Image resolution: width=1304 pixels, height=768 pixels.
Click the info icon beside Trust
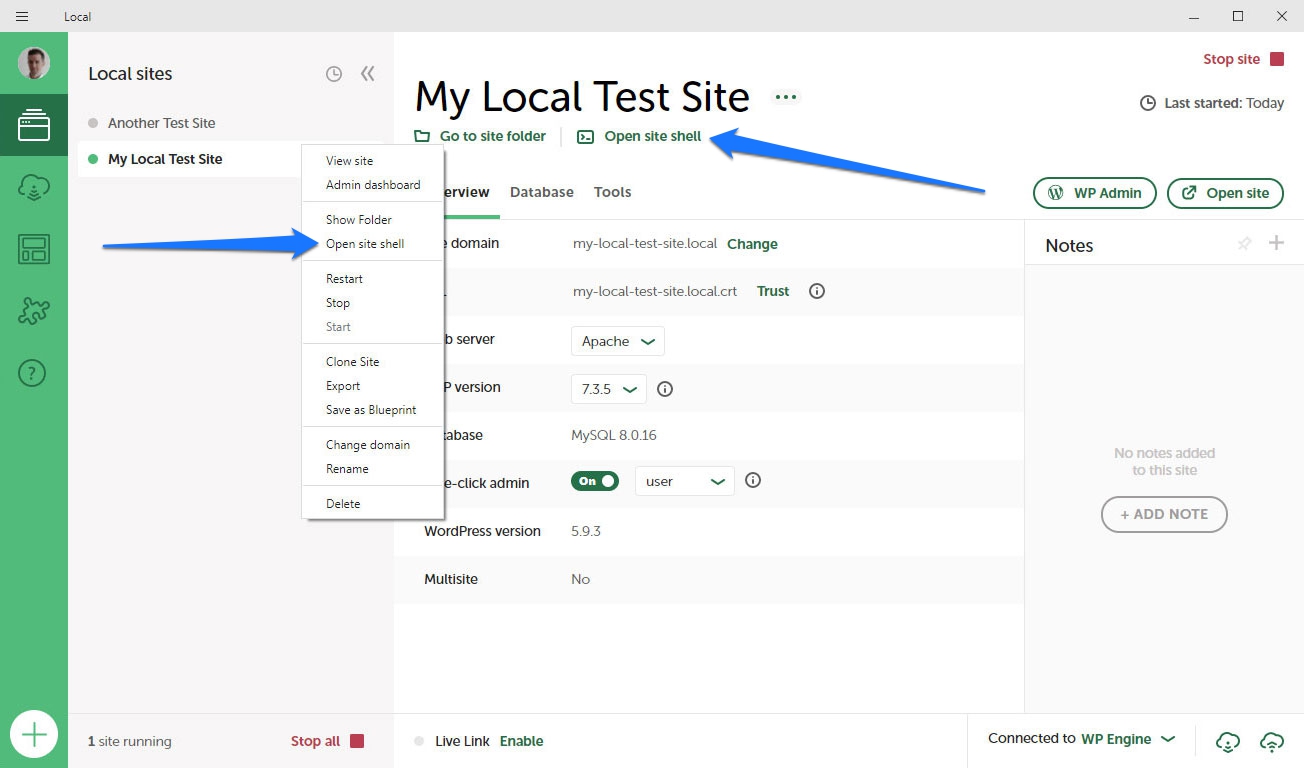[x=817, y=291]
